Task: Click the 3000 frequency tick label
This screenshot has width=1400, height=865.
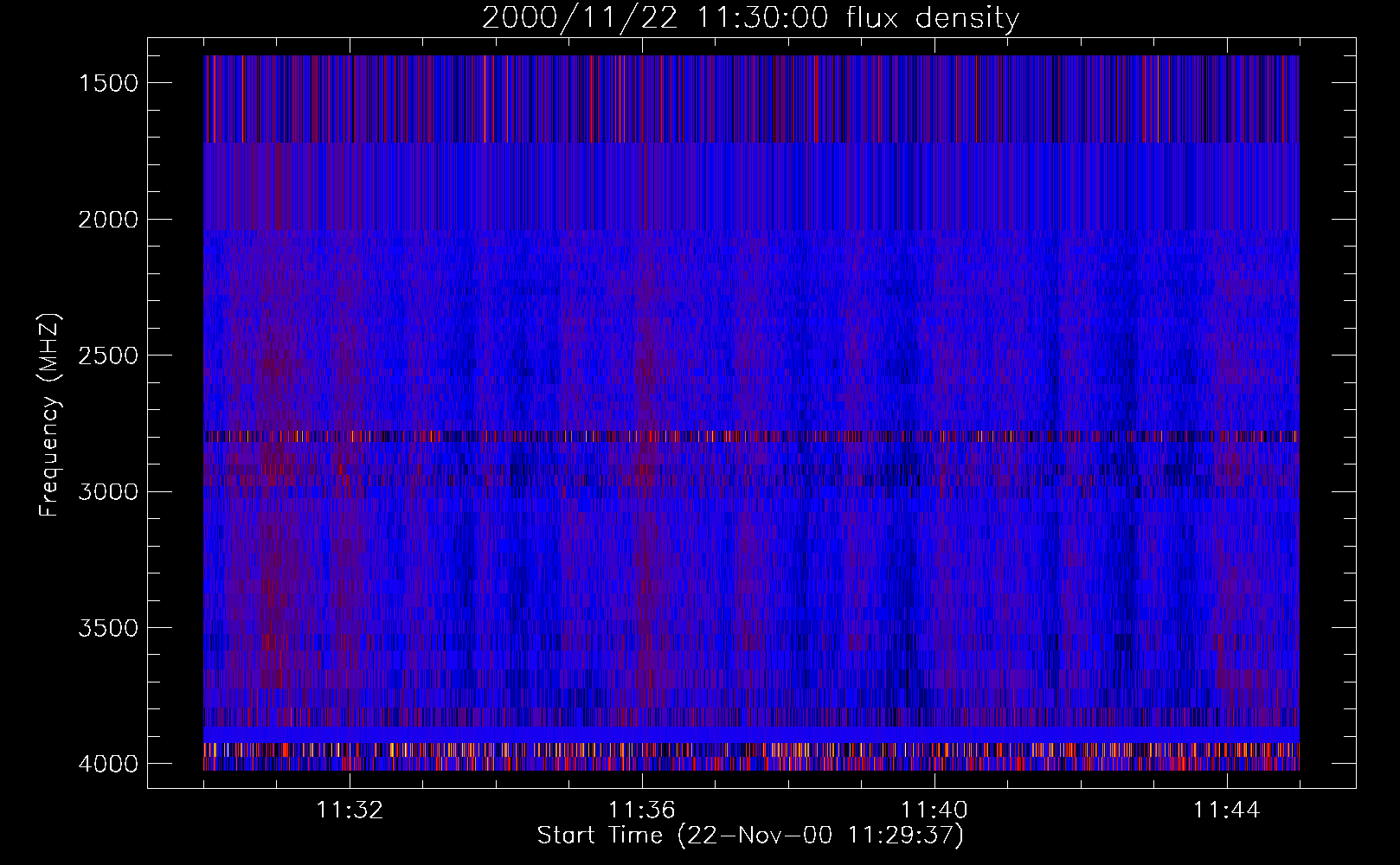Action: [x=108, y=492]
